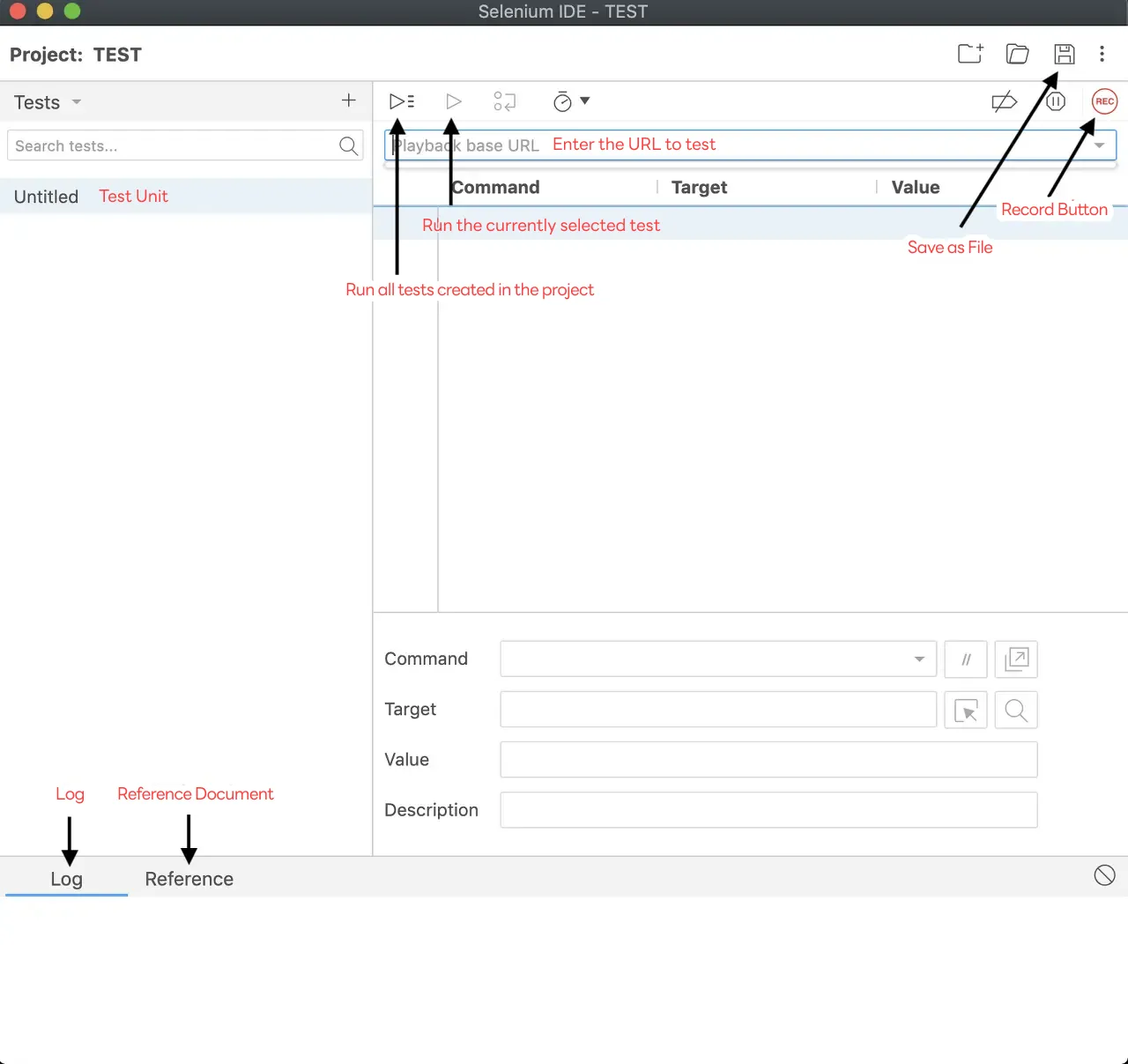Click the Command column header

(495, 187)
